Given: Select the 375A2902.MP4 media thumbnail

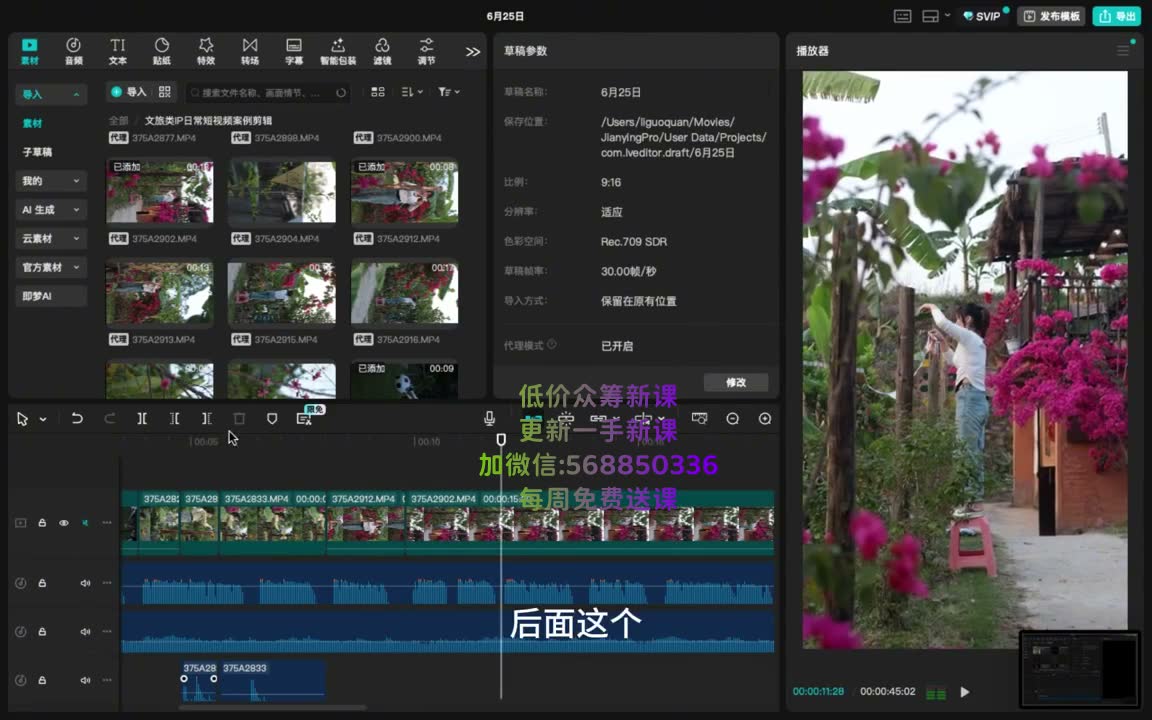Looking at the screenshot, I should coord(159,192).
